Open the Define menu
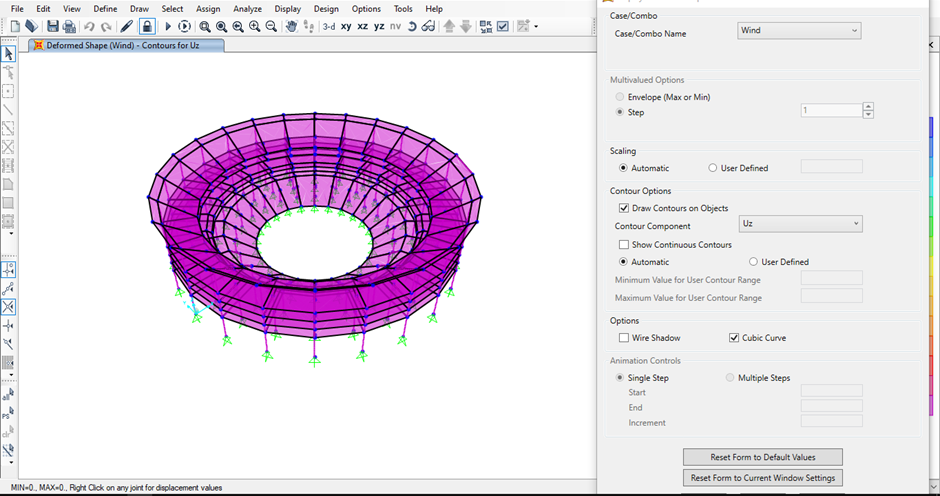Viewport: 940px width, 496px height. pos(106,9)
